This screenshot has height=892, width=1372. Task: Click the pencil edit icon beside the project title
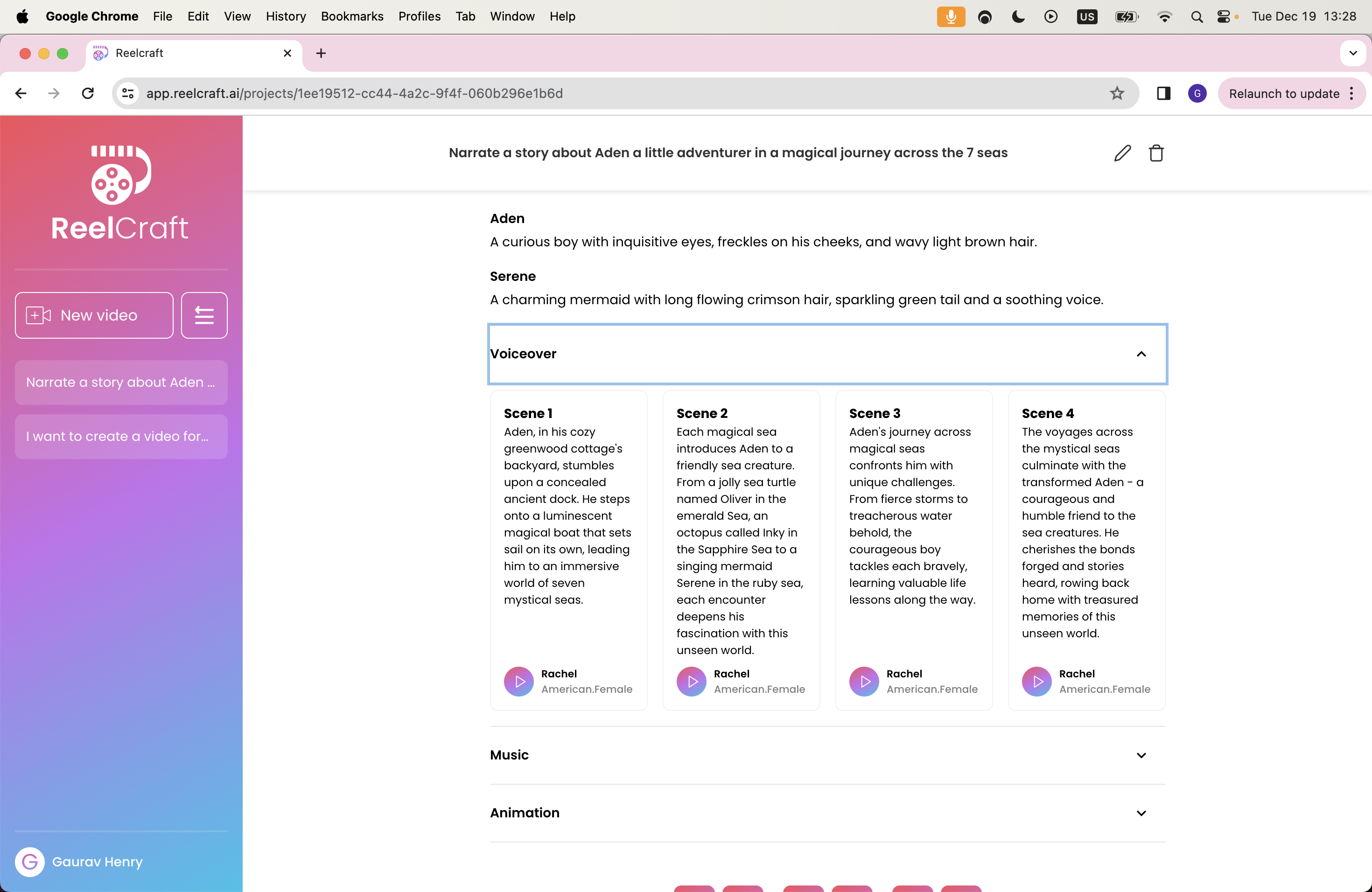(x=1122, y=153)
